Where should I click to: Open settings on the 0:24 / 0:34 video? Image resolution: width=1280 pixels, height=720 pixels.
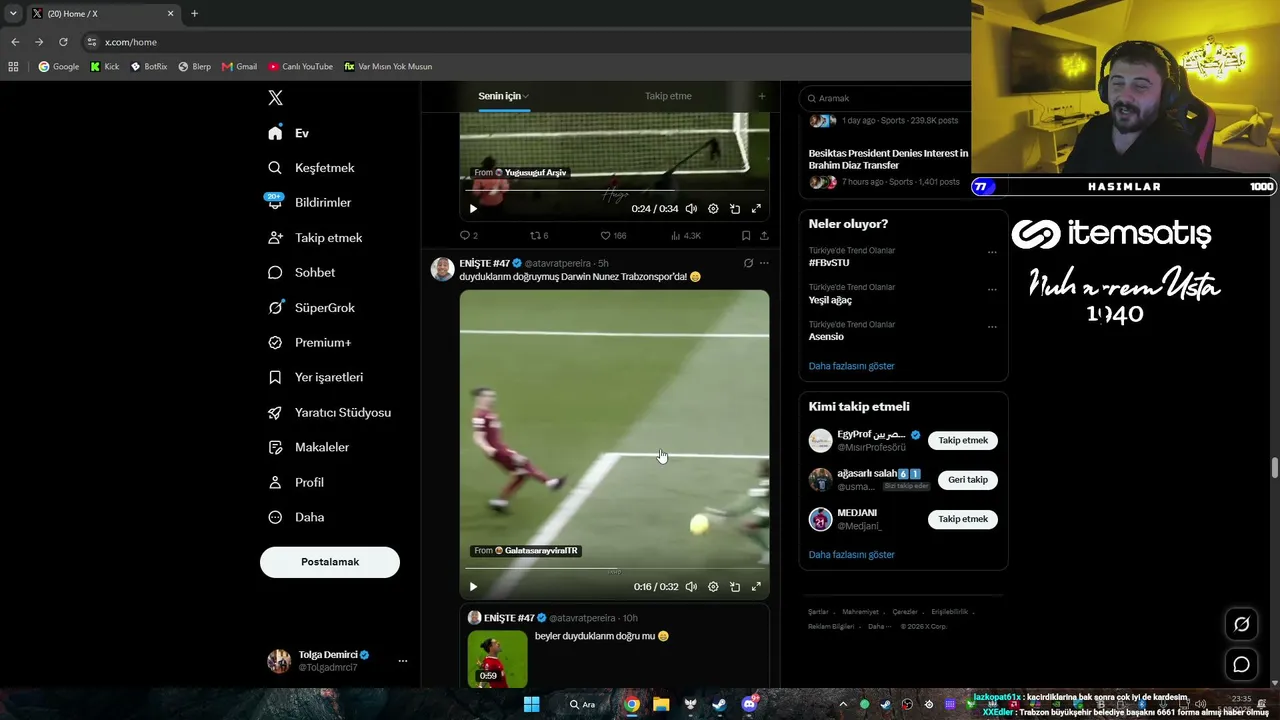click(x=713, y=209)
